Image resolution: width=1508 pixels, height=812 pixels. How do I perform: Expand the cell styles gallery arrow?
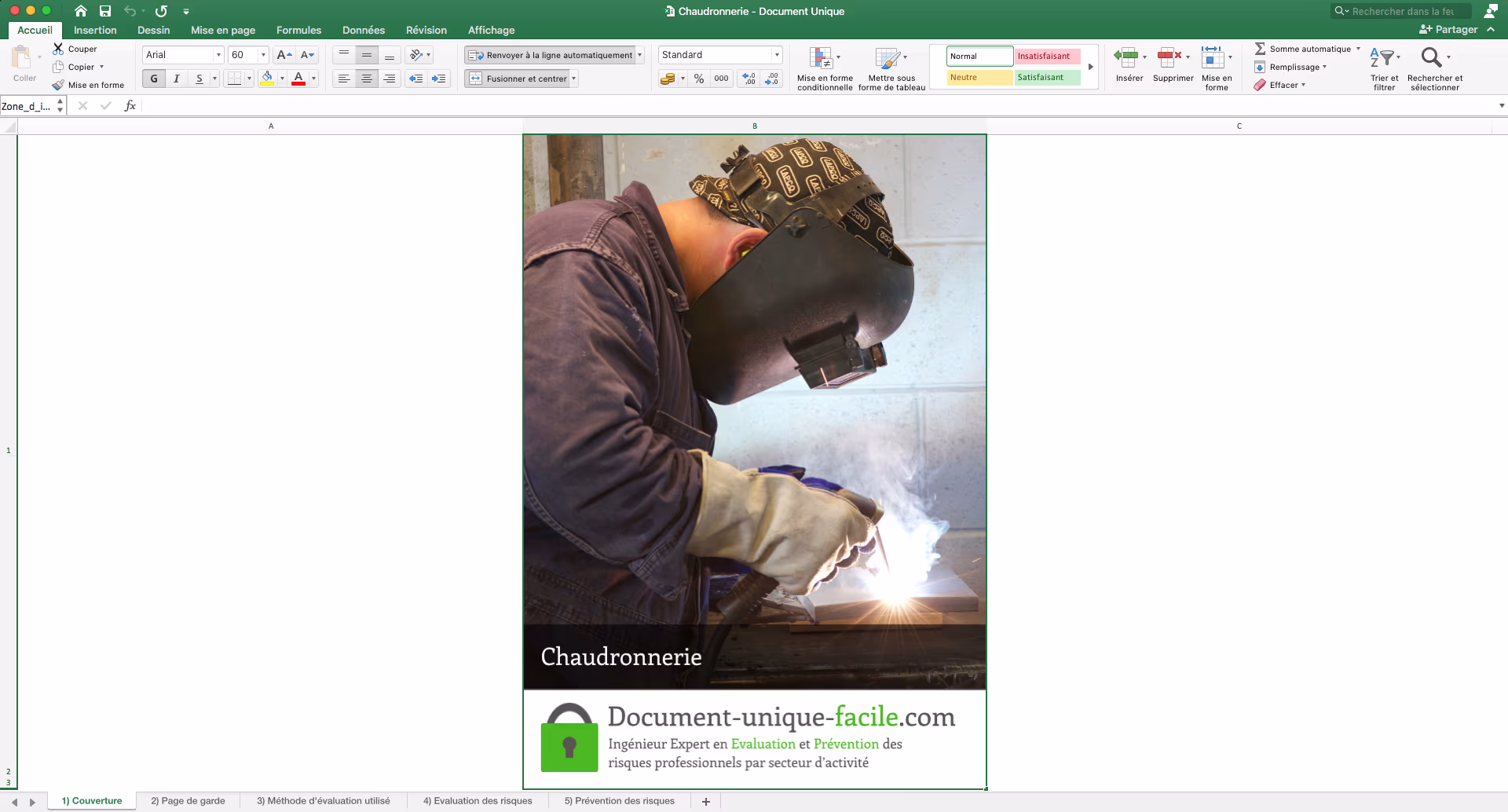pos(1090,67)
